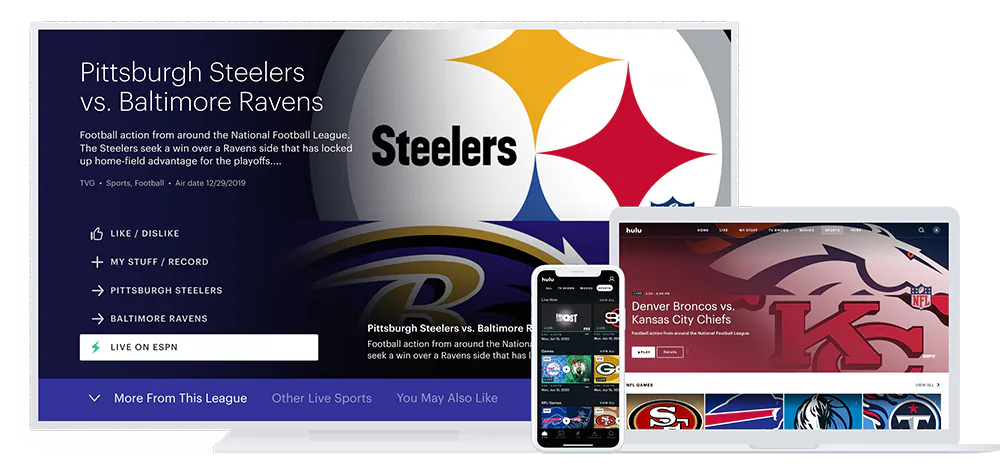Open the Tennessee Titans thumbnail on laptop
The height and width of the screenshot is (469, 1000).
pyautogui.click(x=901, y=412)
